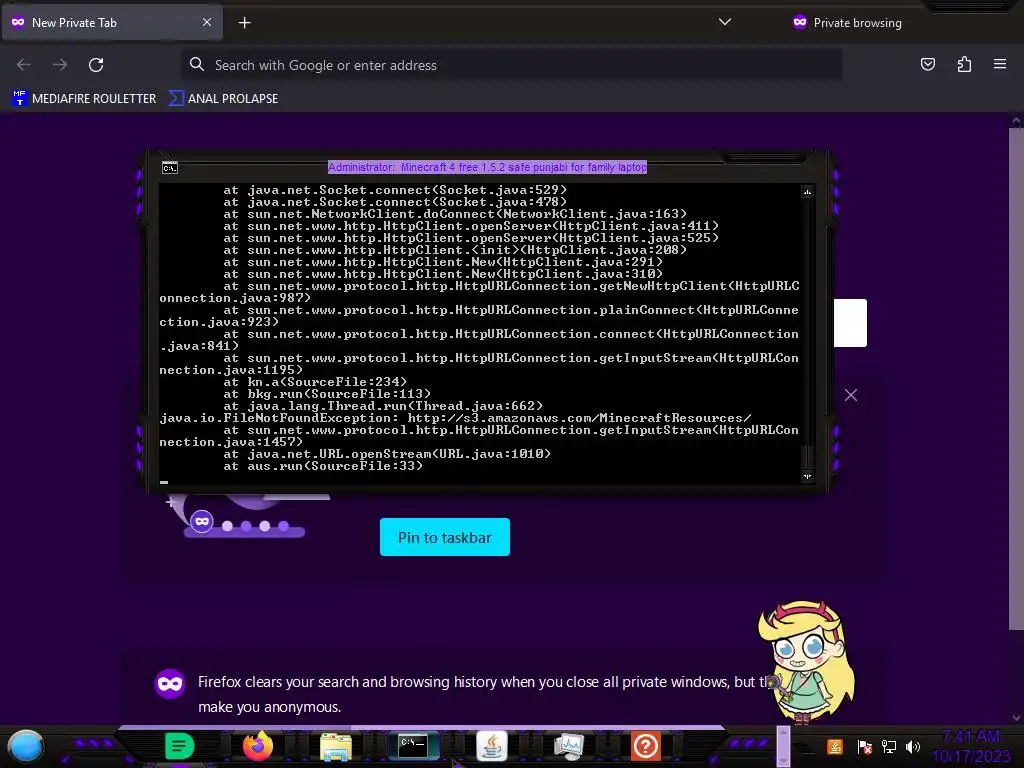This screenshot has height=768, width=1024.
Task: Open the Extensions puzzle icon
Action: click(x=964, y=64)
